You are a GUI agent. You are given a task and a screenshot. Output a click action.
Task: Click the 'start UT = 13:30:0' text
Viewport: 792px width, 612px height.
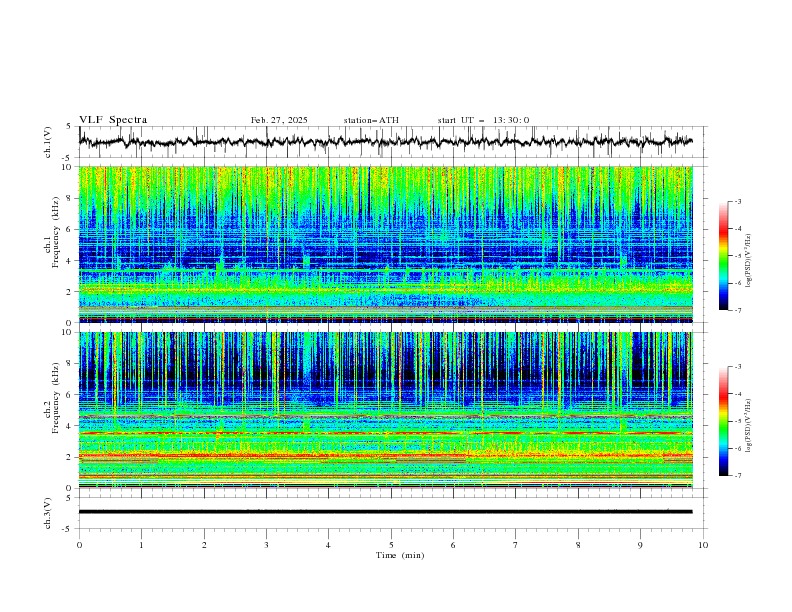(483, 120)
